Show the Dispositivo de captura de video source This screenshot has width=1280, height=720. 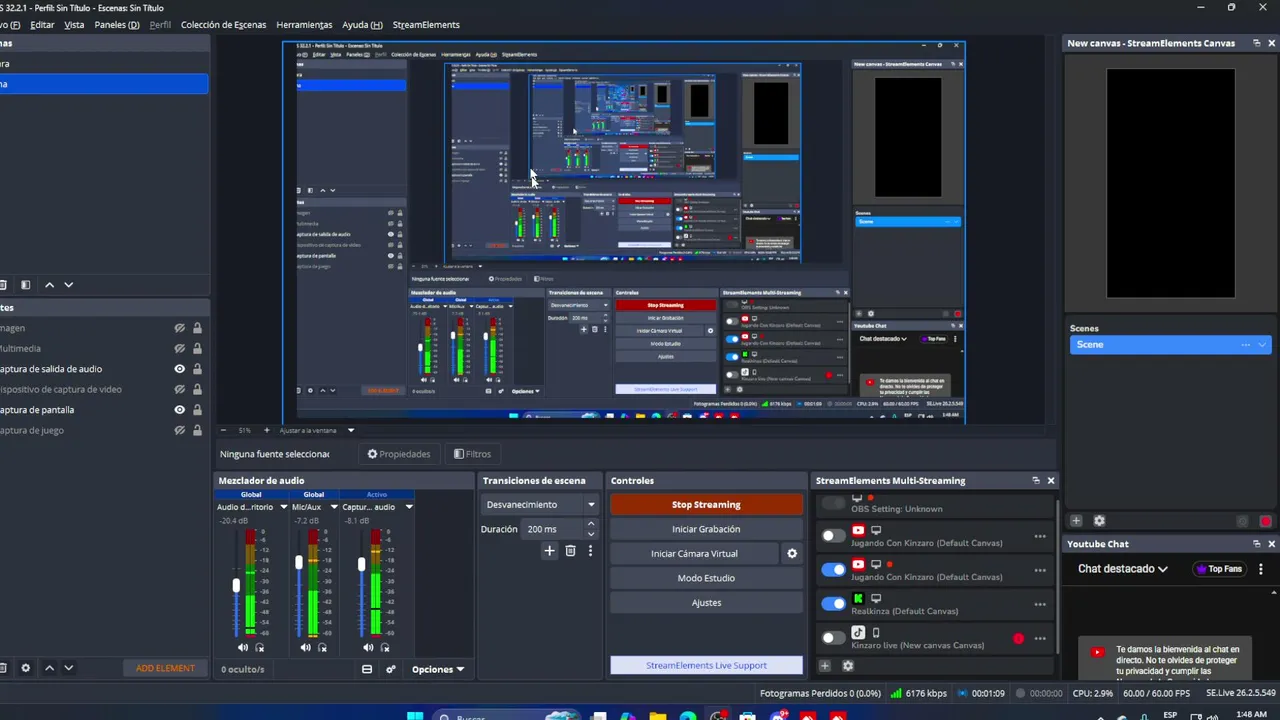tap(180, 390)
